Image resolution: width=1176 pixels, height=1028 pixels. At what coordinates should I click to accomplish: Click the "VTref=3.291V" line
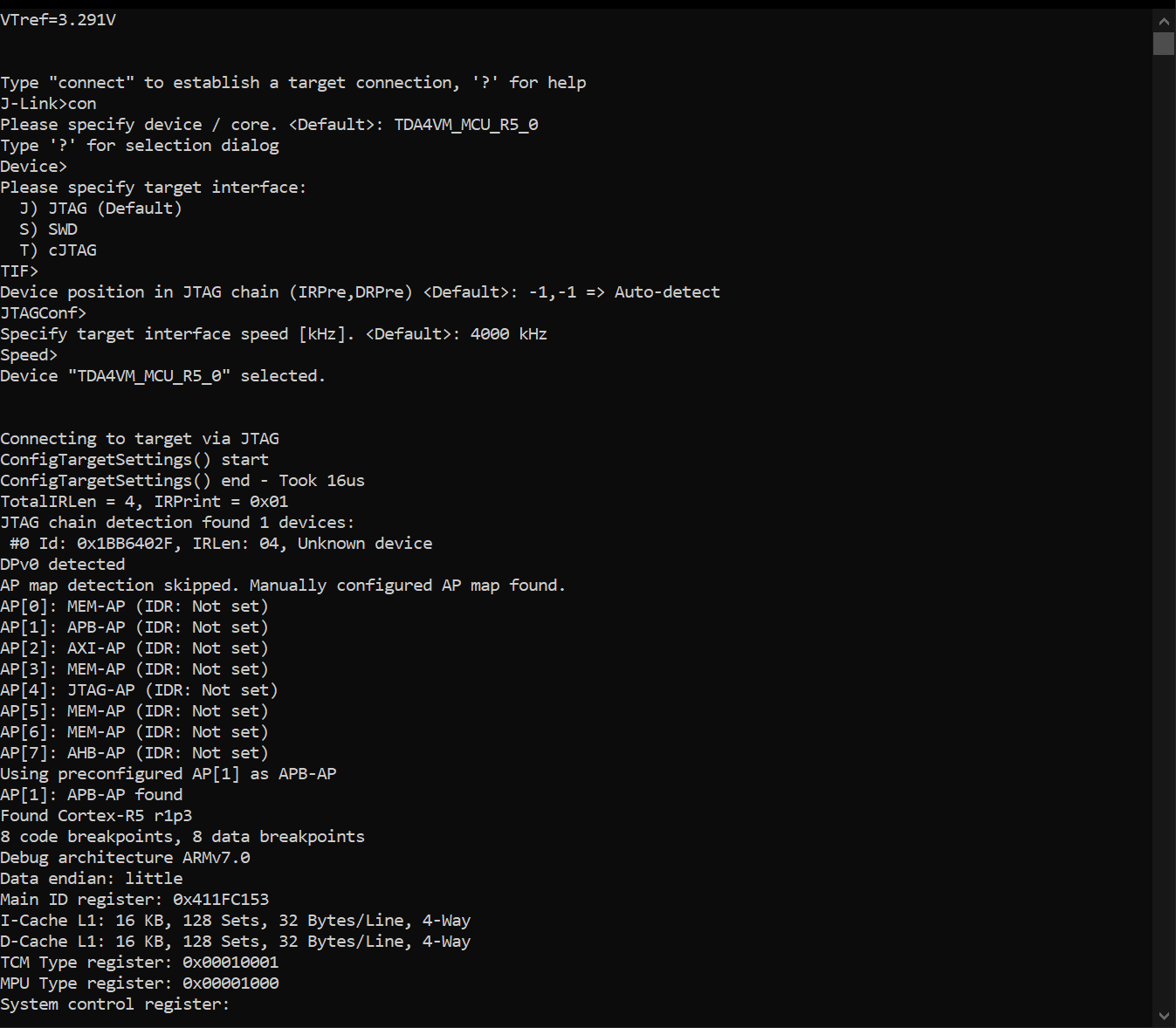tap(58, 20)
